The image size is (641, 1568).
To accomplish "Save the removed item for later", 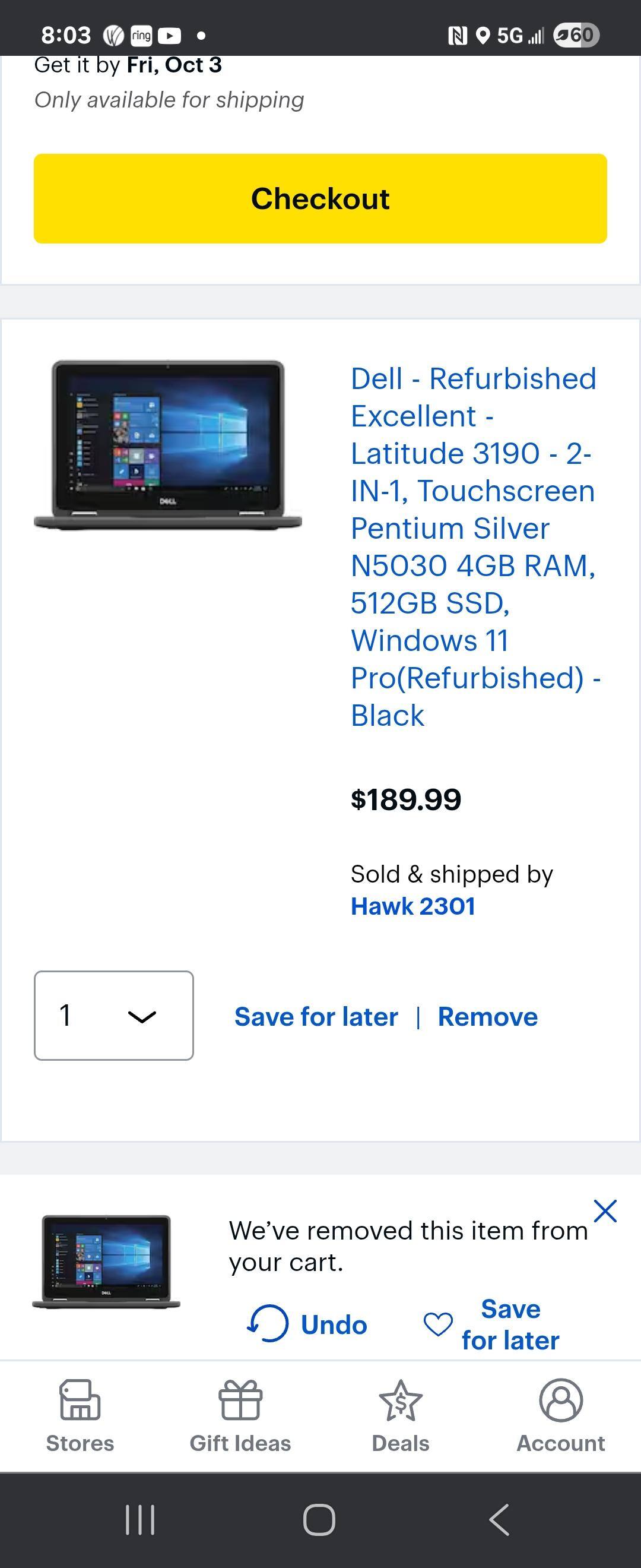I will 510,1324.
